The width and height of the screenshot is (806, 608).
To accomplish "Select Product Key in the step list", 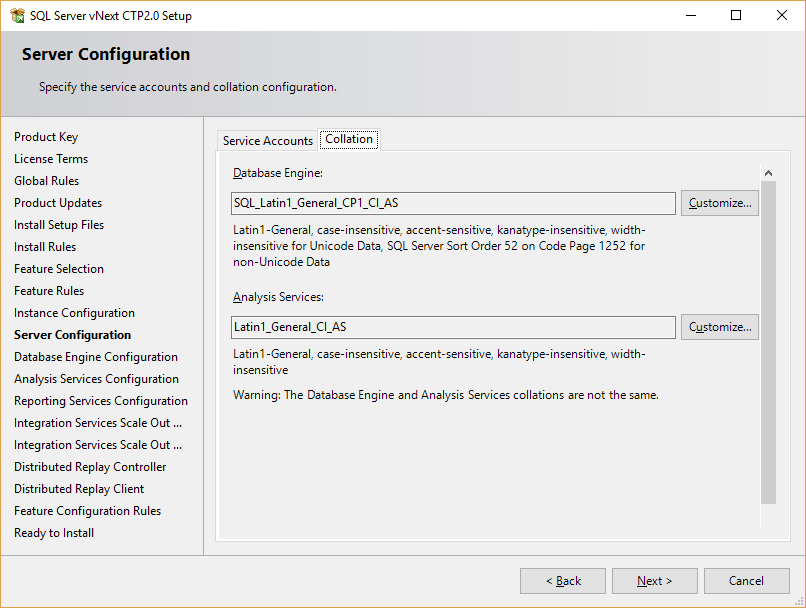I will click(x=46, y=137).
